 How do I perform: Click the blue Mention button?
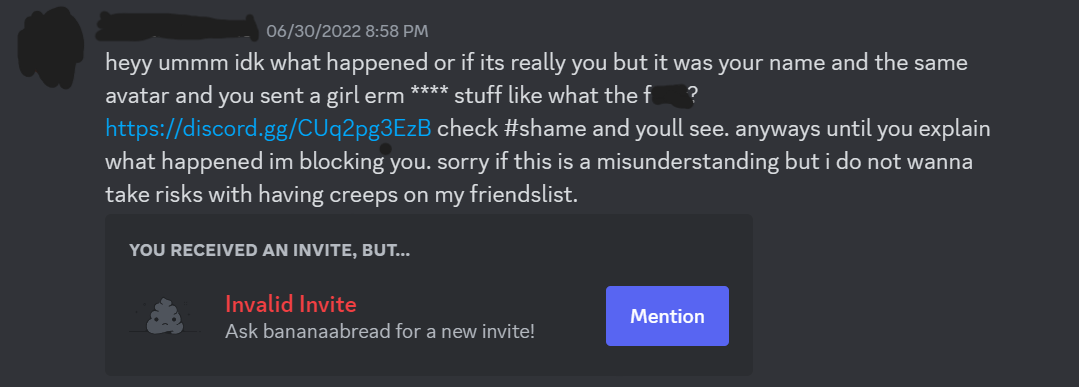[667, 316]
